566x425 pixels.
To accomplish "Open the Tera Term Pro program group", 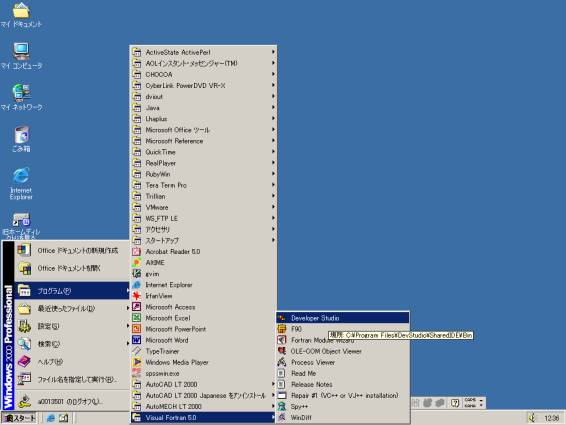I will pos(203,185).
